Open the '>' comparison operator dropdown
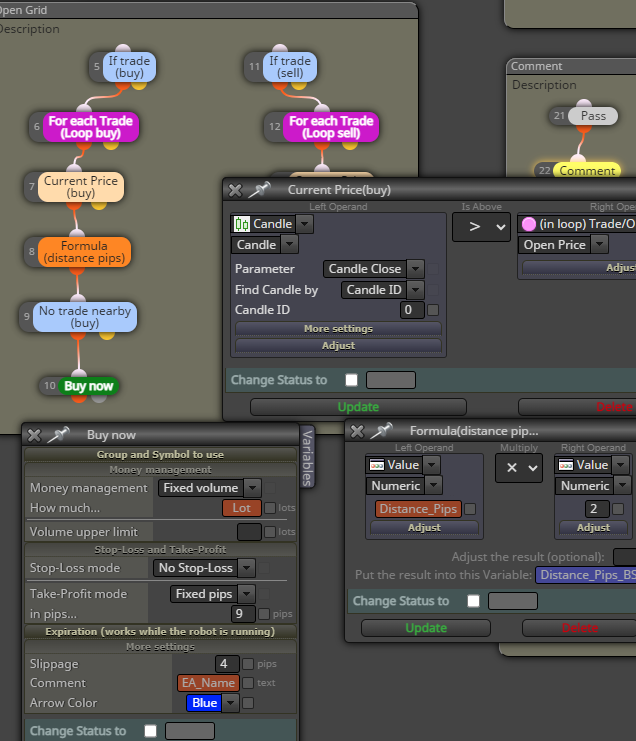This screenshot has width=636, height=741. [481, 227]
